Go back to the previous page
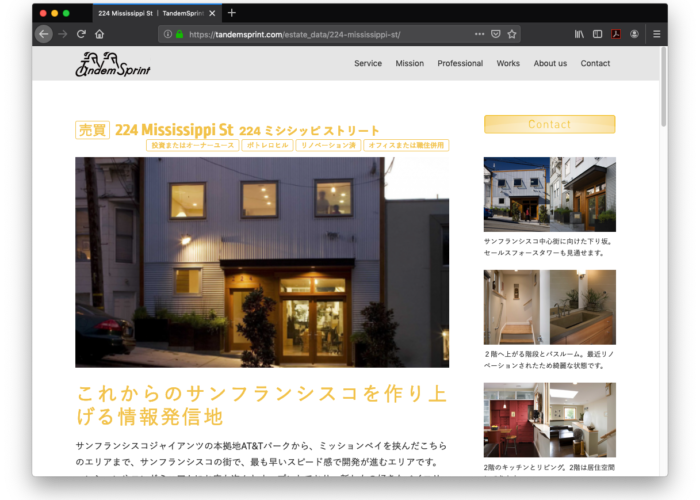 [x=44, y=34]
